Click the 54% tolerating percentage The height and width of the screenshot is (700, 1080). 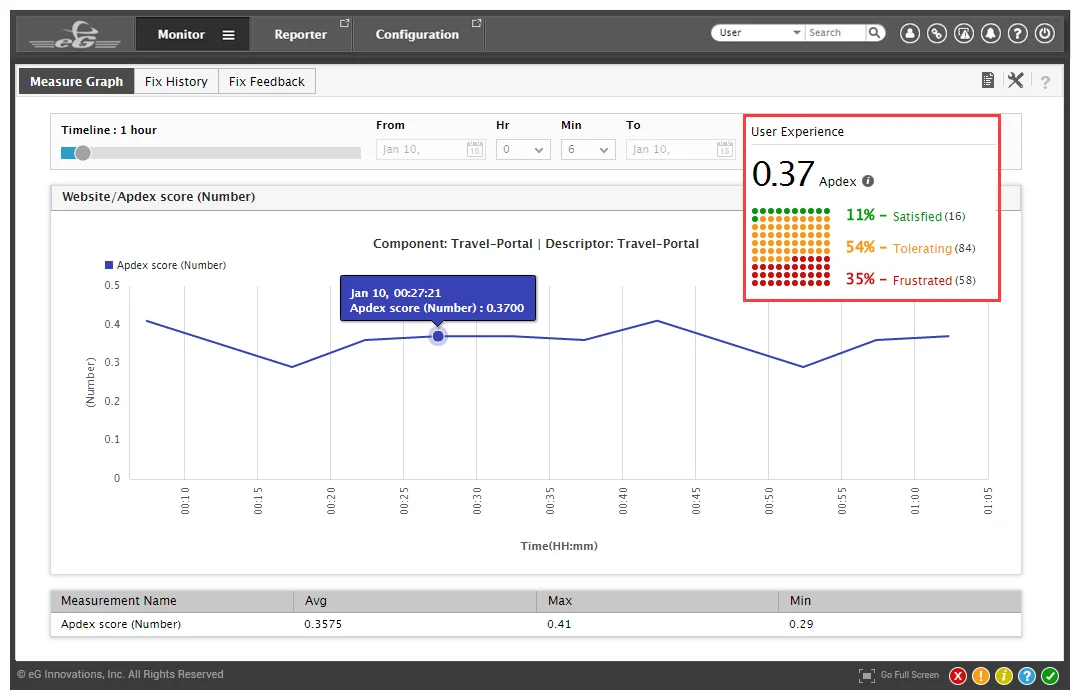tap(860, 247)
